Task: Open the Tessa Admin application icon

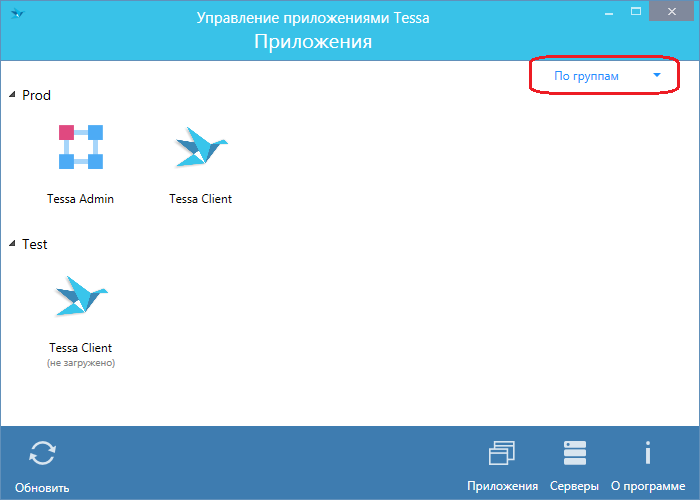Action: [x=80, y=147]
